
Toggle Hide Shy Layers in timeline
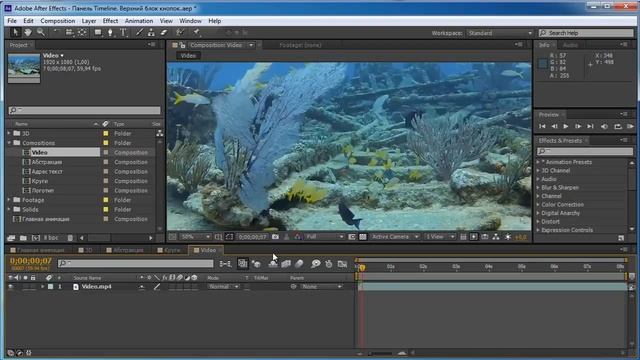click(273, 264)
